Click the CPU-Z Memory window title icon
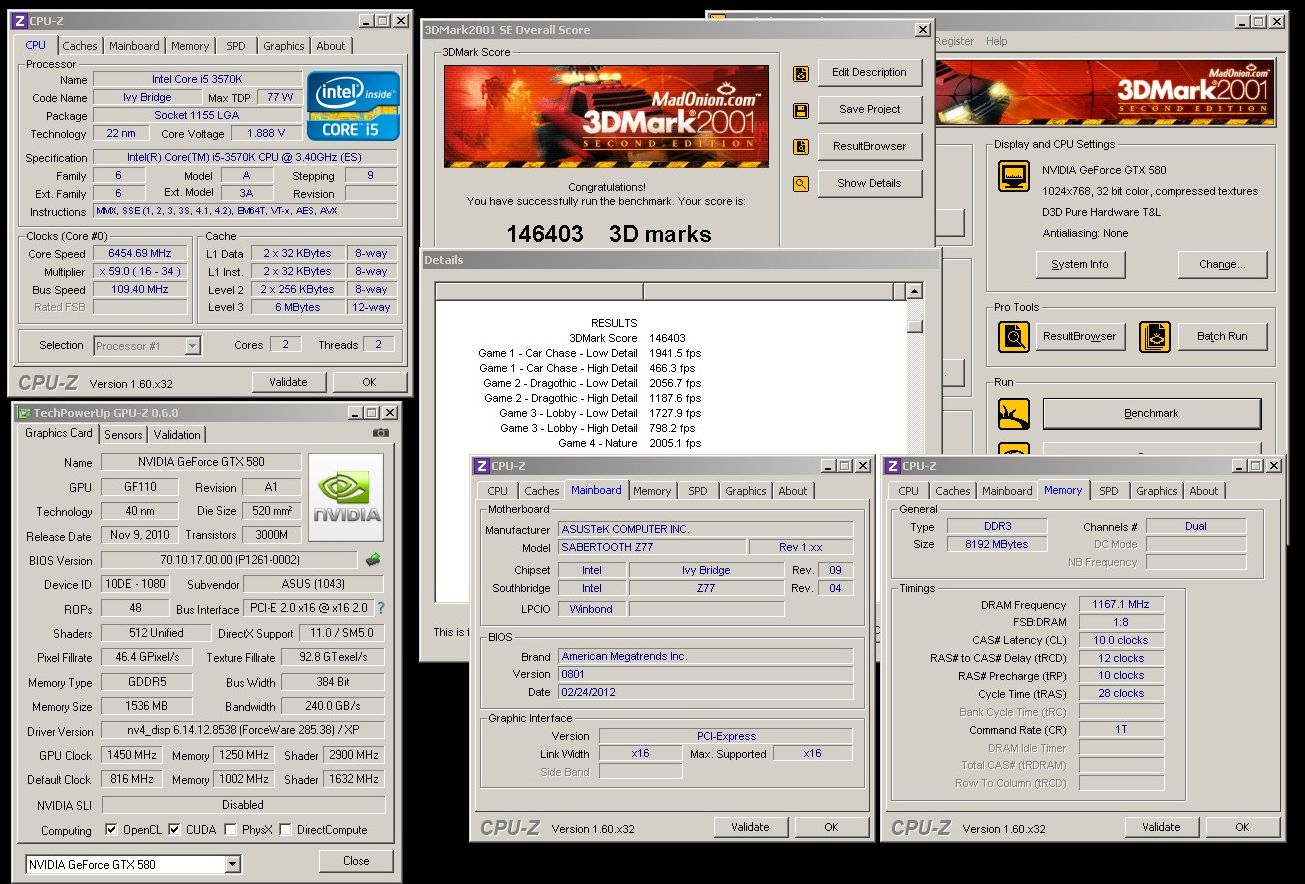Image resolution: width=1305 pixels, height=884 pixels. pyautogui.click(x=891, y=466)
